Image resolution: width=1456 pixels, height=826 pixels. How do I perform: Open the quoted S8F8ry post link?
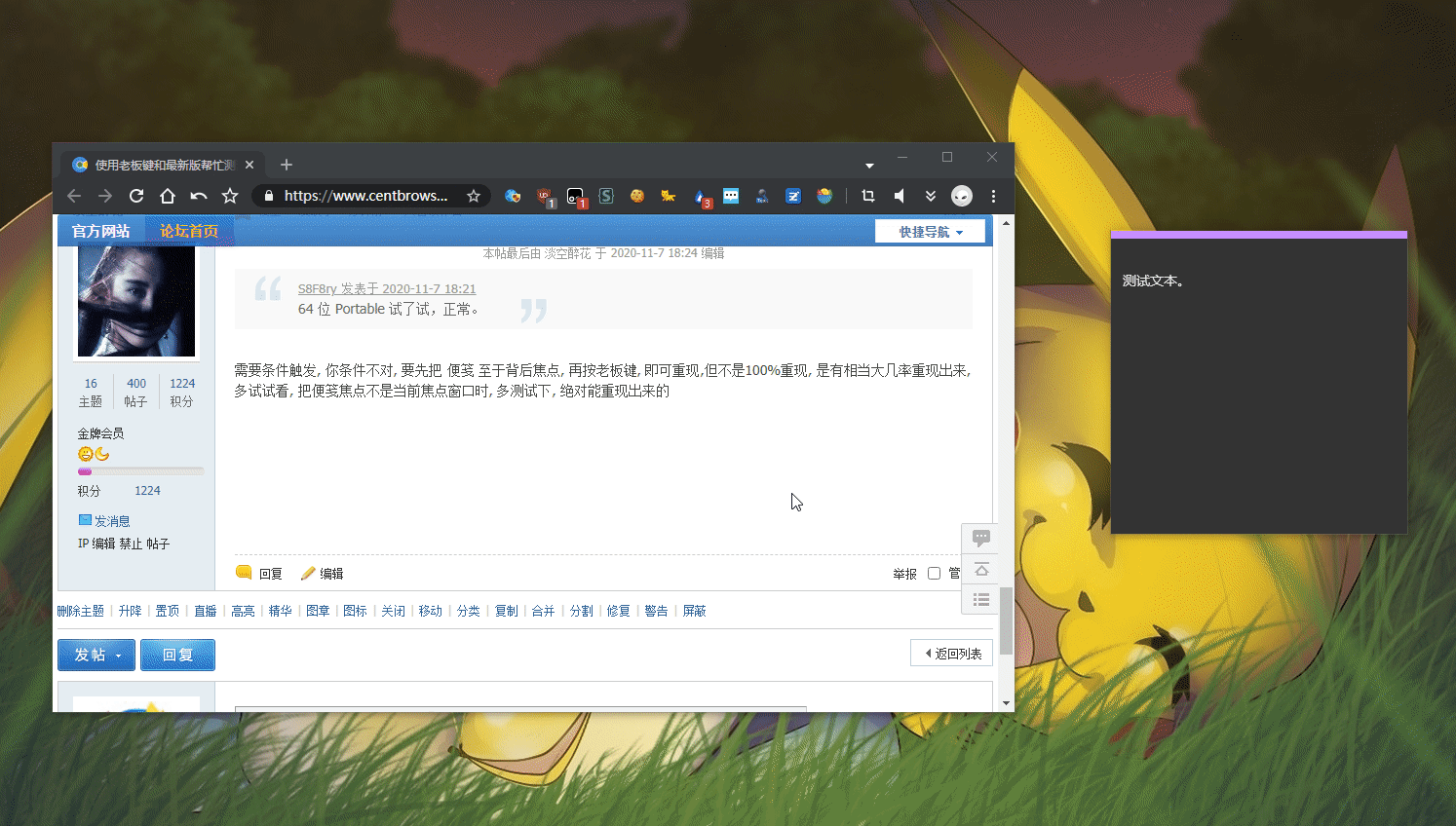(387, 288)
